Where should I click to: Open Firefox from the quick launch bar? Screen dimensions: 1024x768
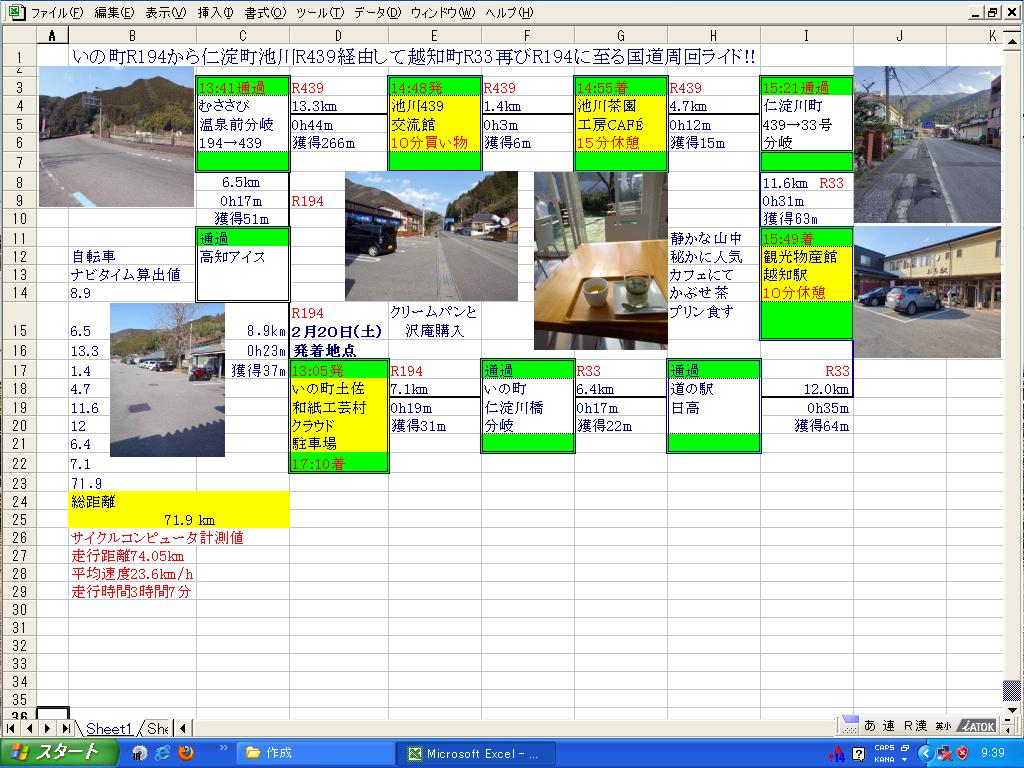[x=185, y=753]
